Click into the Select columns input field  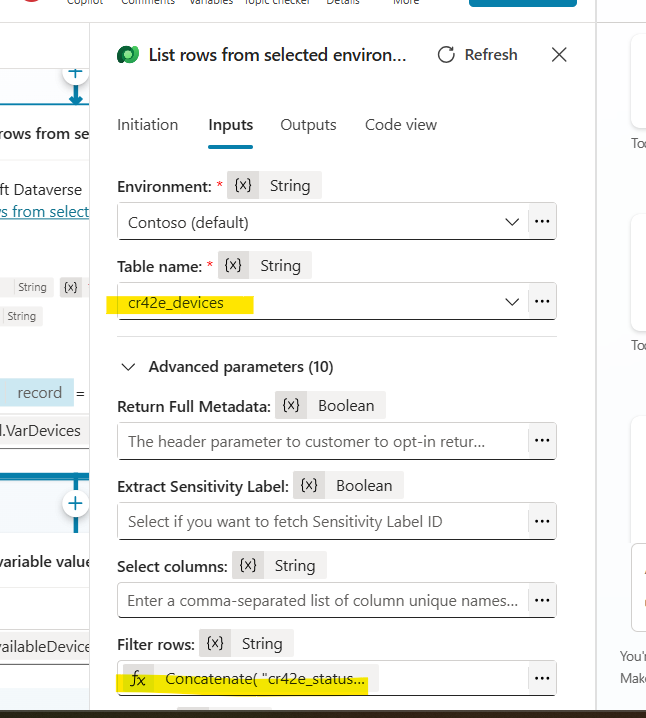pyautogui.click(x=323, y=600)
